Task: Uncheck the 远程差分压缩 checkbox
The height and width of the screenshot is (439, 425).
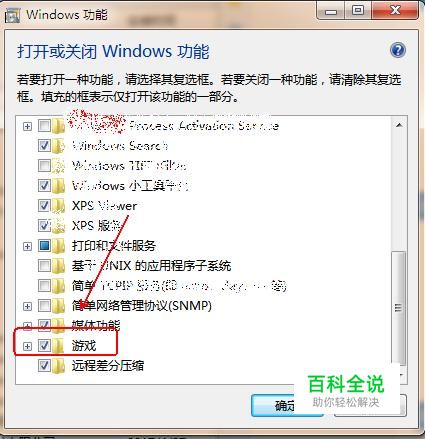Action: [44, 366]
